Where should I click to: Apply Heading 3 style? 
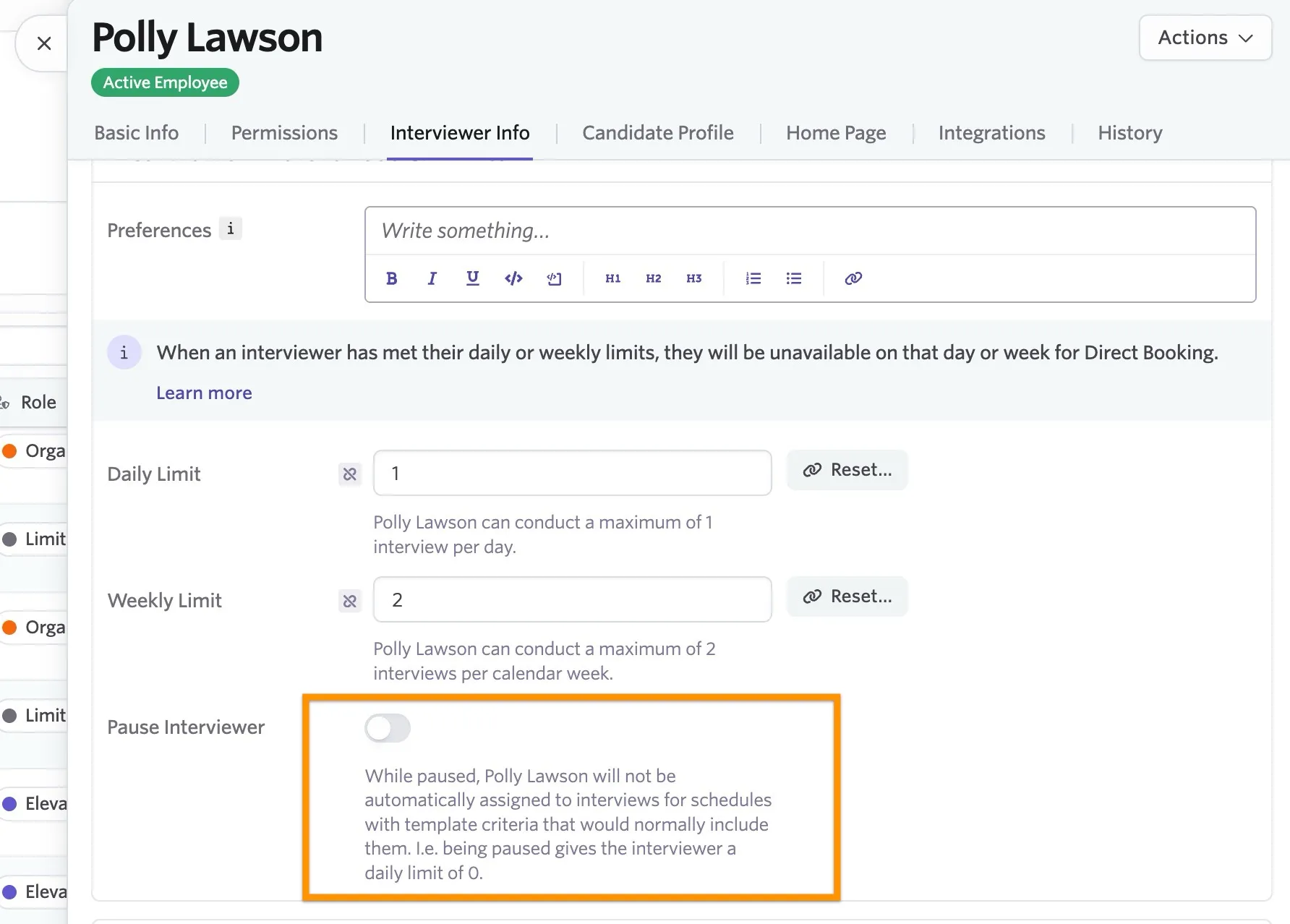click(x=694, y=278)
